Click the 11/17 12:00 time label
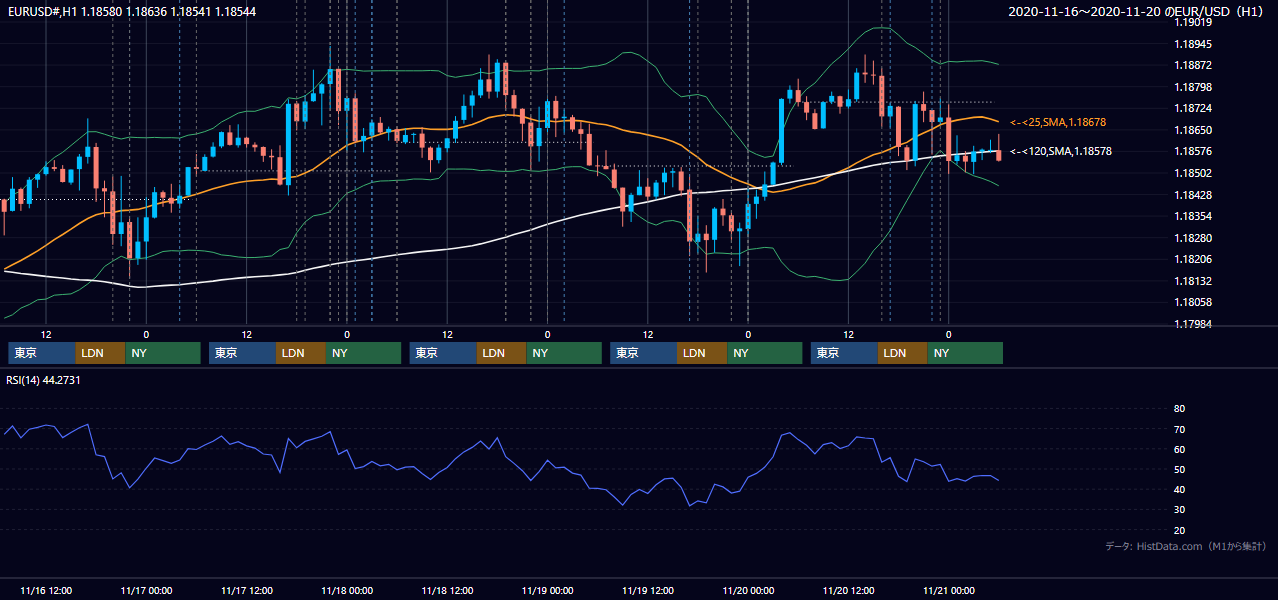Screen dimensions: 1278x600 [x=247, y=590]
